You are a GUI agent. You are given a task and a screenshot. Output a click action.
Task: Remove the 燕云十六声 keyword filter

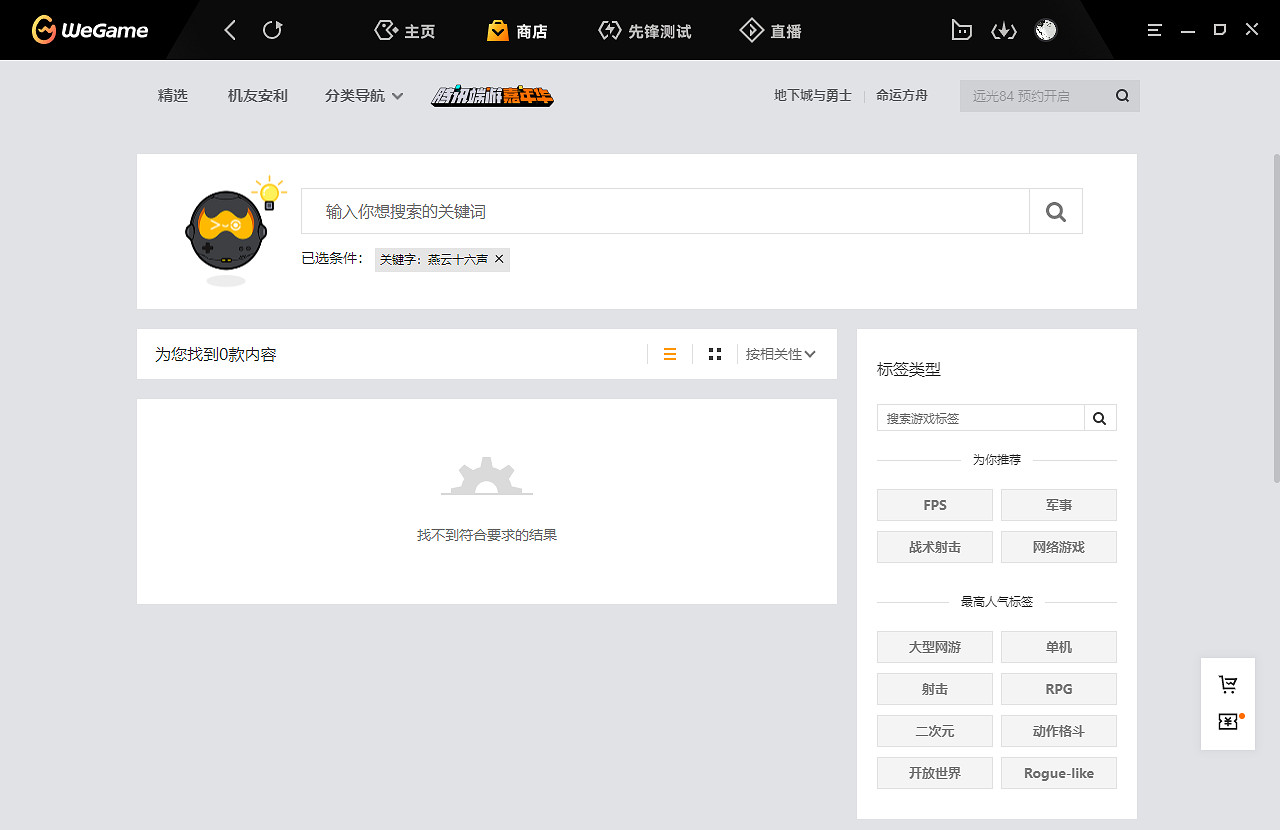[x=498, y=259]
